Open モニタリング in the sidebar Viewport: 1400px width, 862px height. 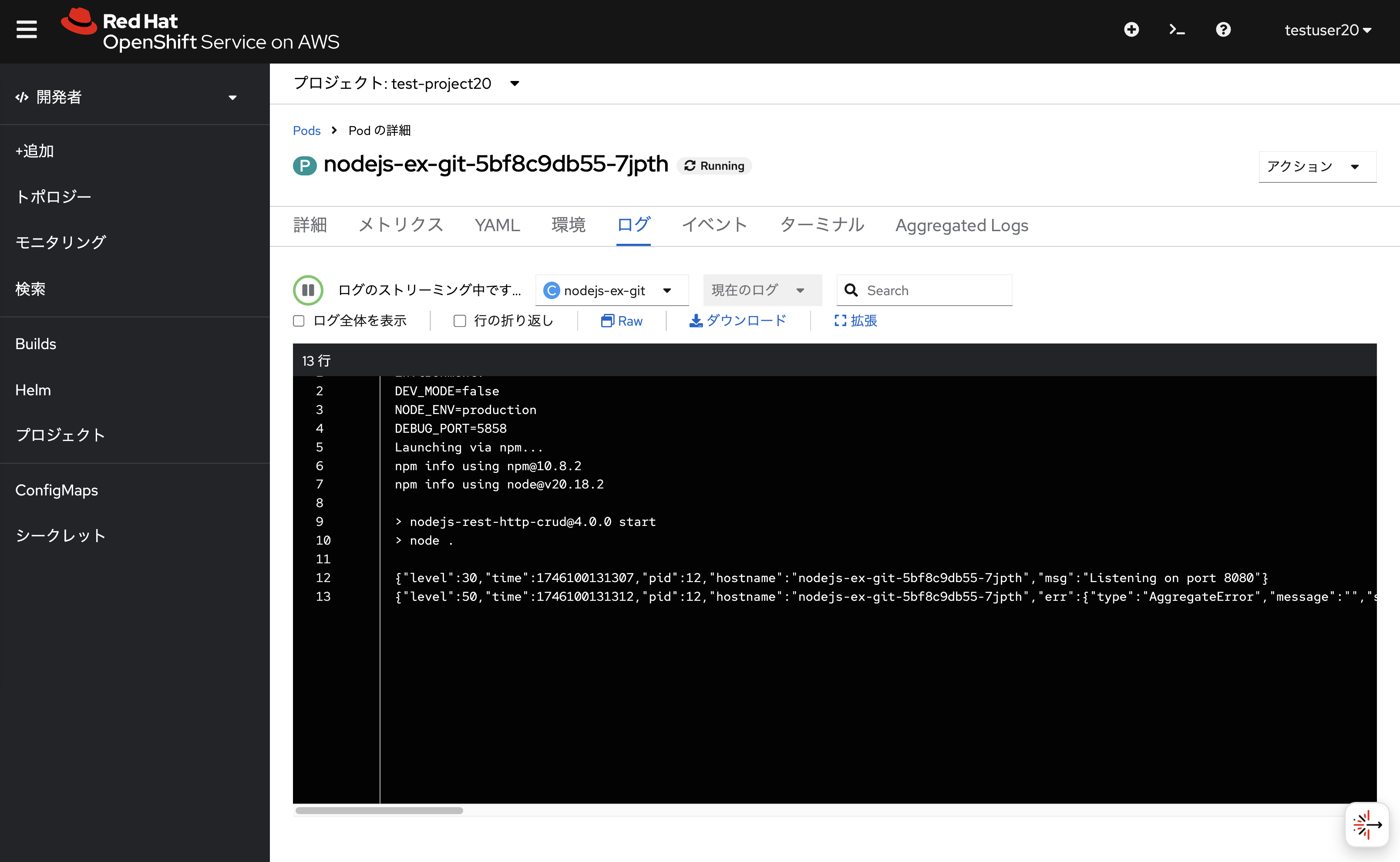click(135, 242)
